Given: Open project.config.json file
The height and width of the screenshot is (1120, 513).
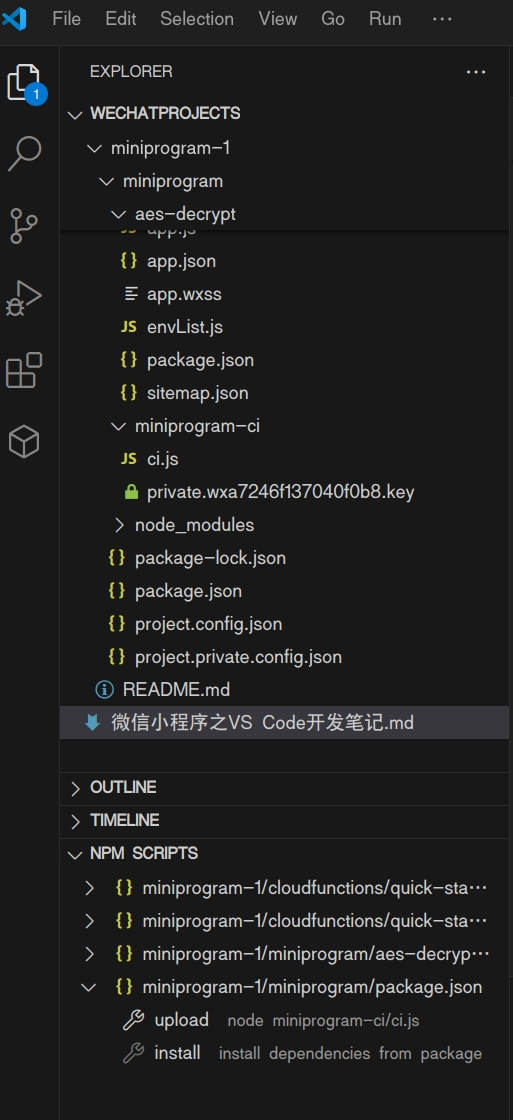Looking at the screenshot, I should pyautogui.click(x=209, y=624).
